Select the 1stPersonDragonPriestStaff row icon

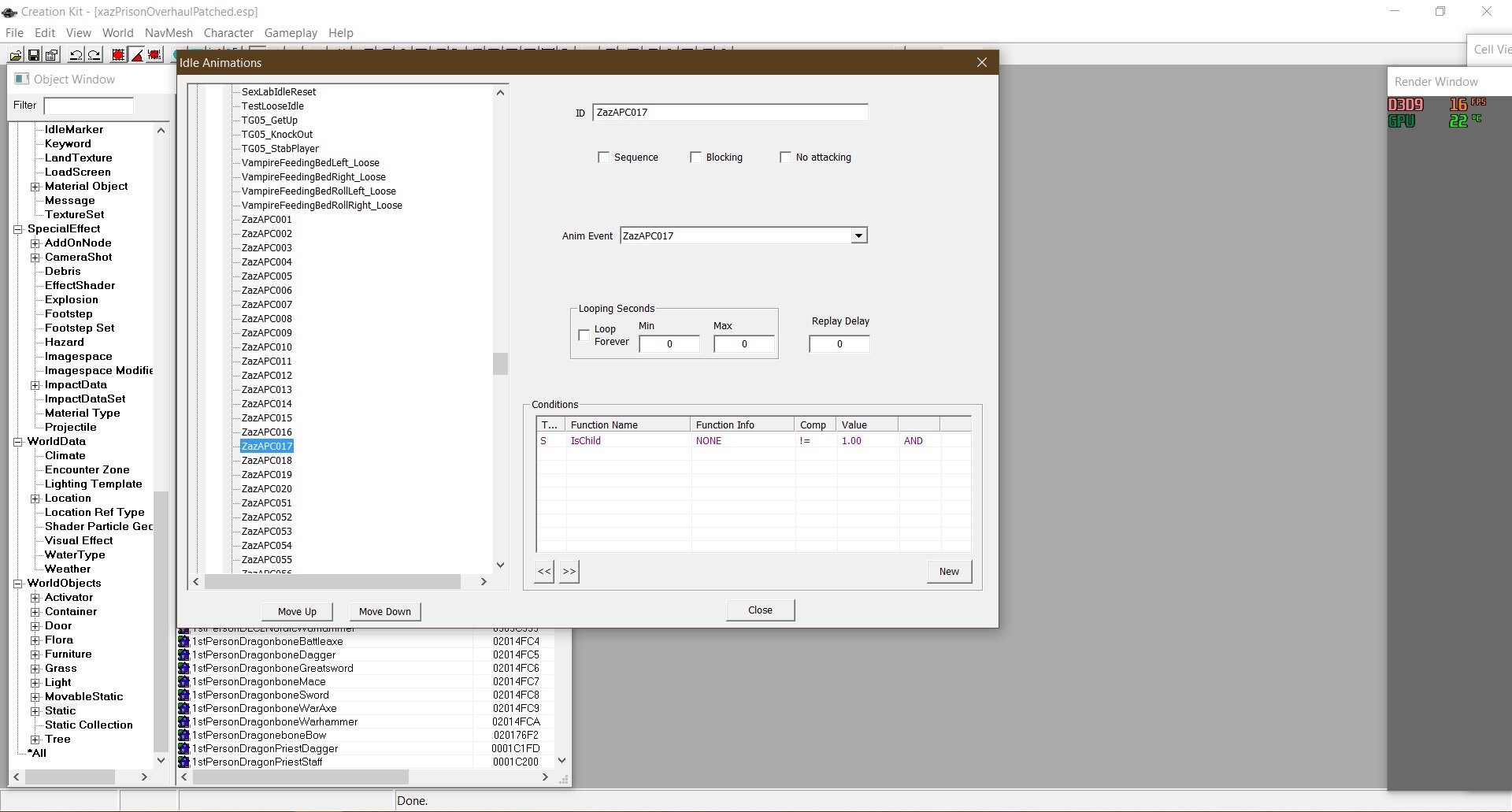tap(183, 762)
